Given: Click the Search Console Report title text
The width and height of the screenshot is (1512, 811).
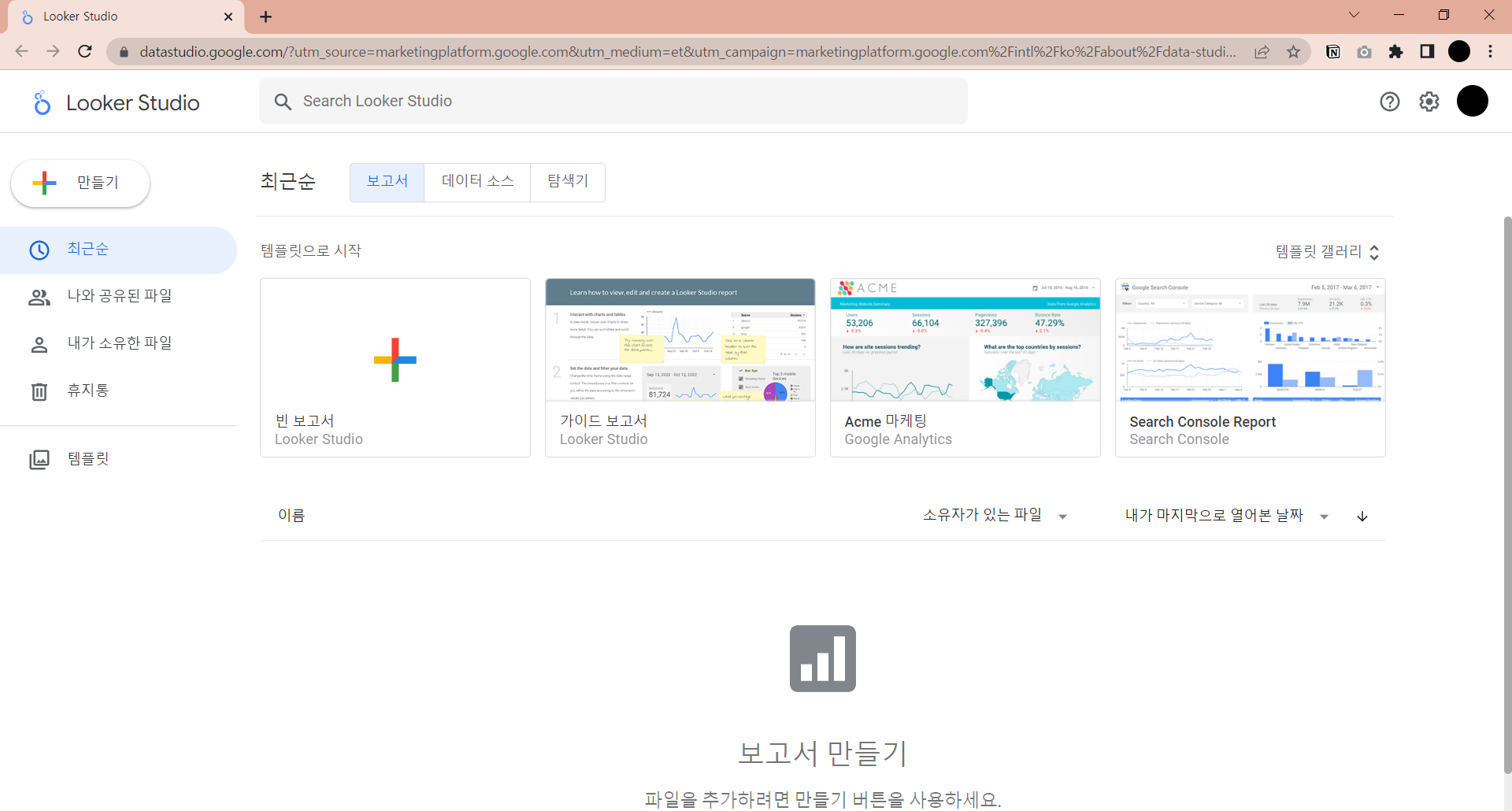Looking at the screenshot, I should tap(1203, 422).
